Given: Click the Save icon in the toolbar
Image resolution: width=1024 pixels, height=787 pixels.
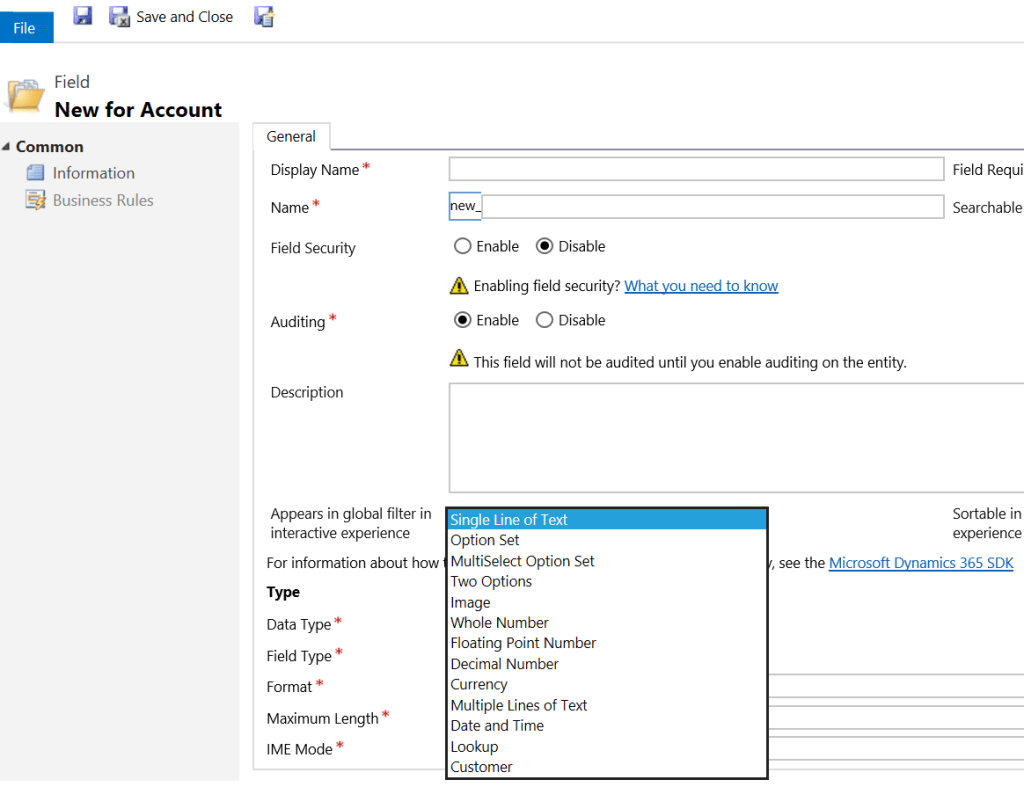Looking at the screenshot, I should click(82, 15).
